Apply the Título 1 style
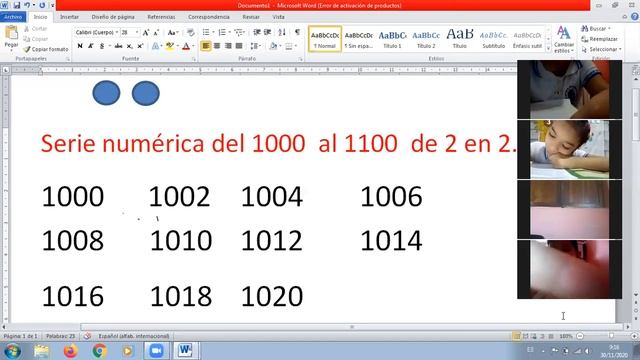 click(392, 39)
